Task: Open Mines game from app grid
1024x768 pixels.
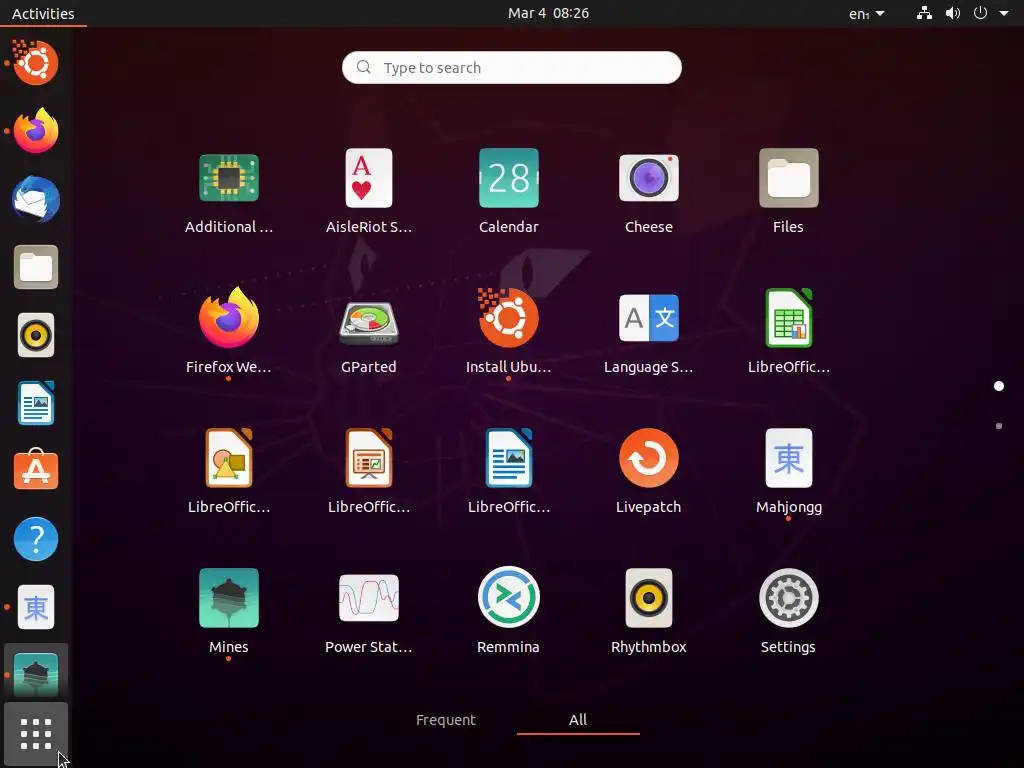Action: point(229,598)
